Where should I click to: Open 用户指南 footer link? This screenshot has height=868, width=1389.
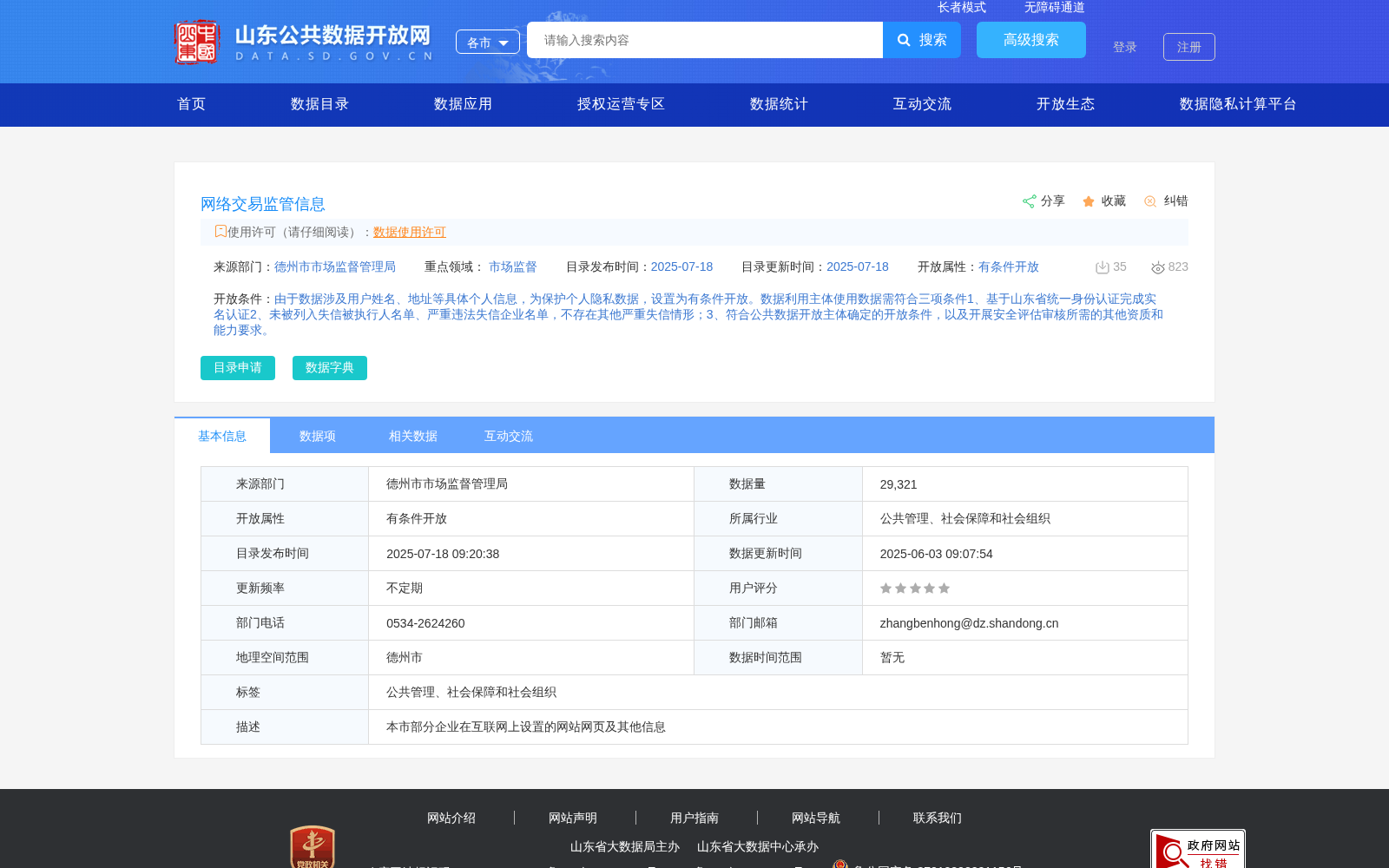coord(694,818)
